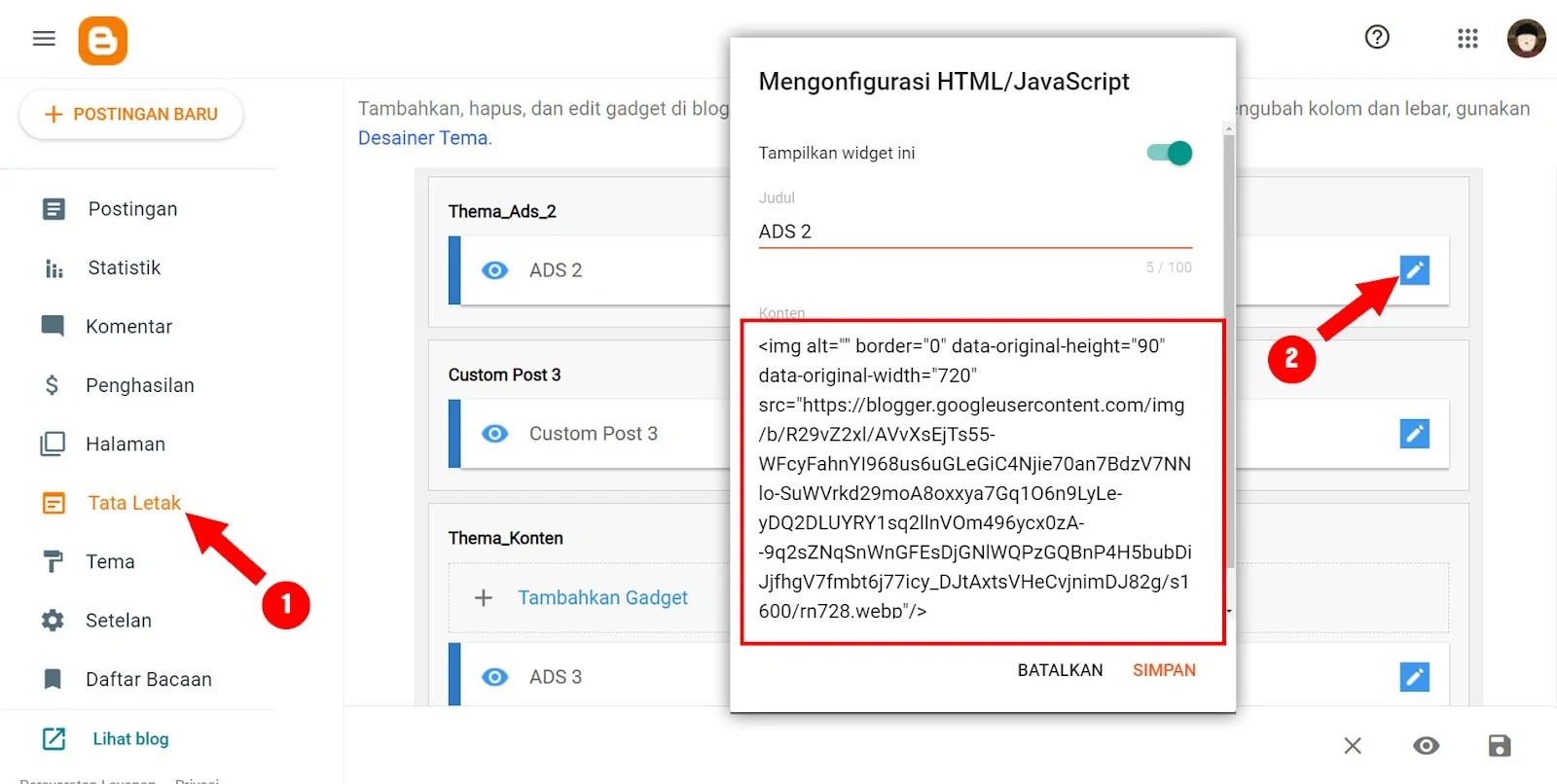Click the dialog vertical scrollbar

coord(1229,350)
